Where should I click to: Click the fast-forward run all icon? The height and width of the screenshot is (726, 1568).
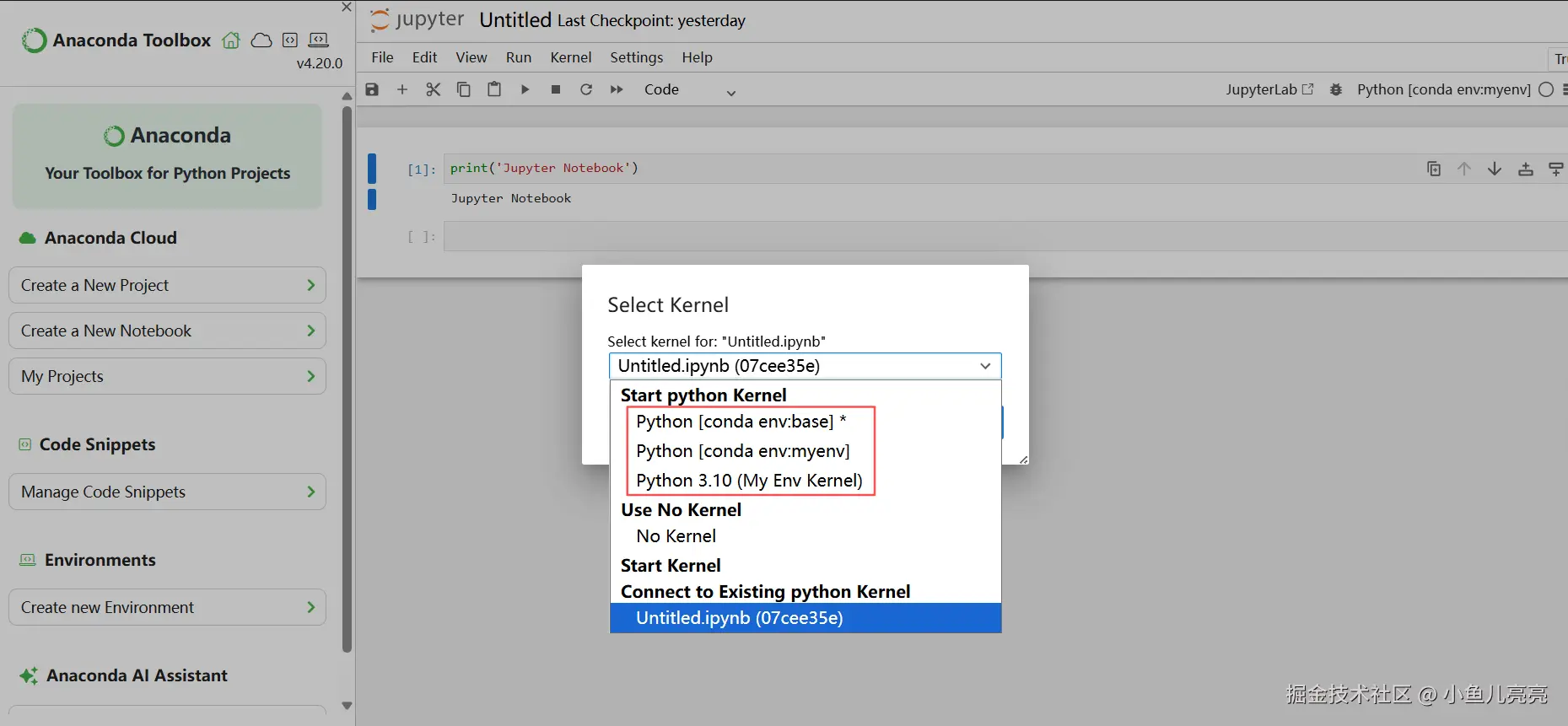click(x=617, y=89)
